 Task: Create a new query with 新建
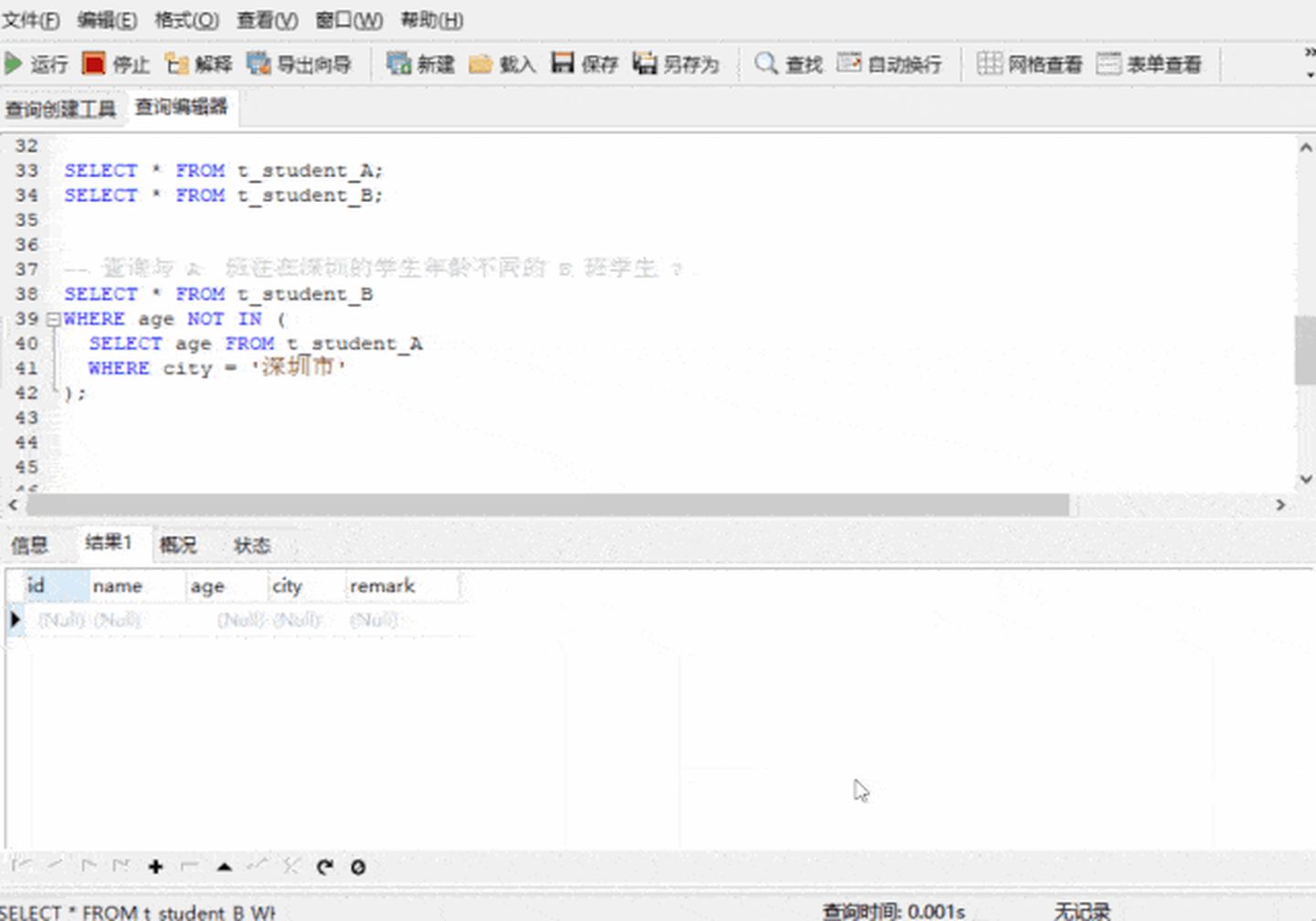[x=398, y=63]
